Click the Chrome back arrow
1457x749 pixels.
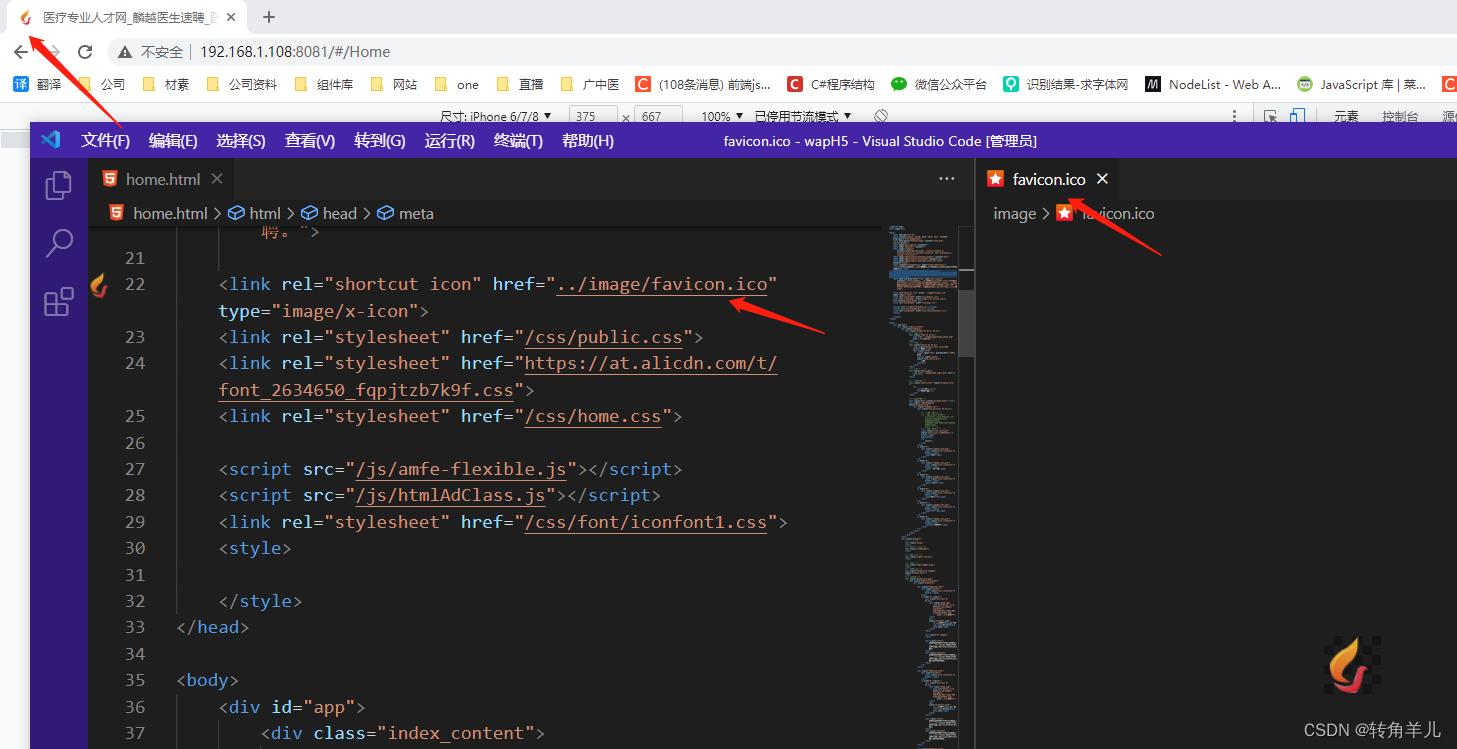tap(21, 52)
